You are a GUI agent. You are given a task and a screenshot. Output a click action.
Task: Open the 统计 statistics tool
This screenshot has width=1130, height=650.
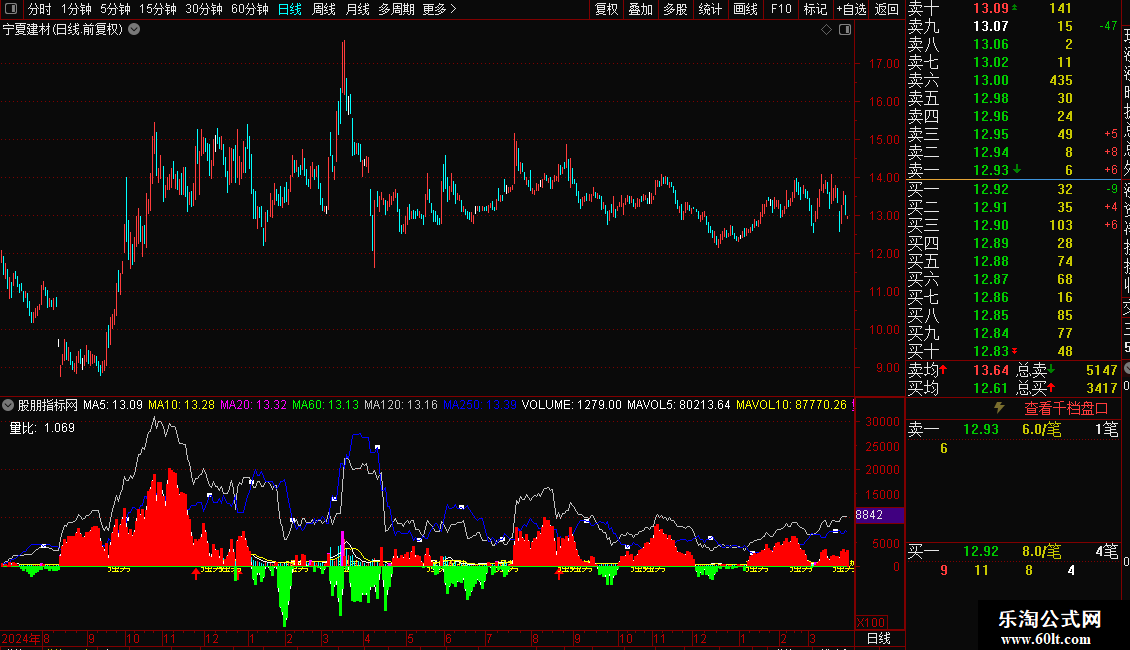(x=710, y=9)
